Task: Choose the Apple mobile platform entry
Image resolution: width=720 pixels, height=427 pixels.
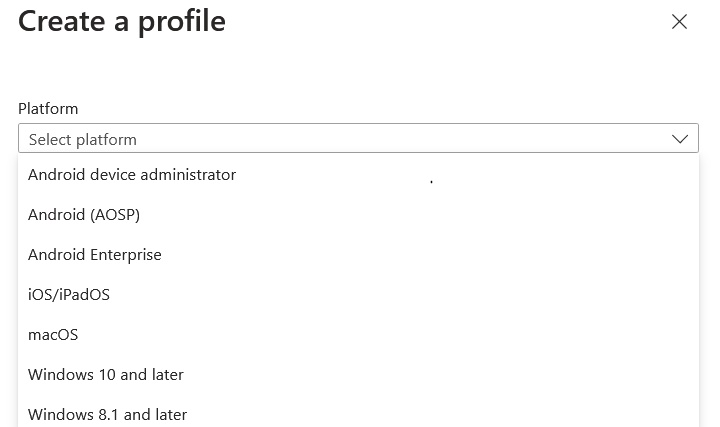Action: pyautogui.click(x=69, y=295)
